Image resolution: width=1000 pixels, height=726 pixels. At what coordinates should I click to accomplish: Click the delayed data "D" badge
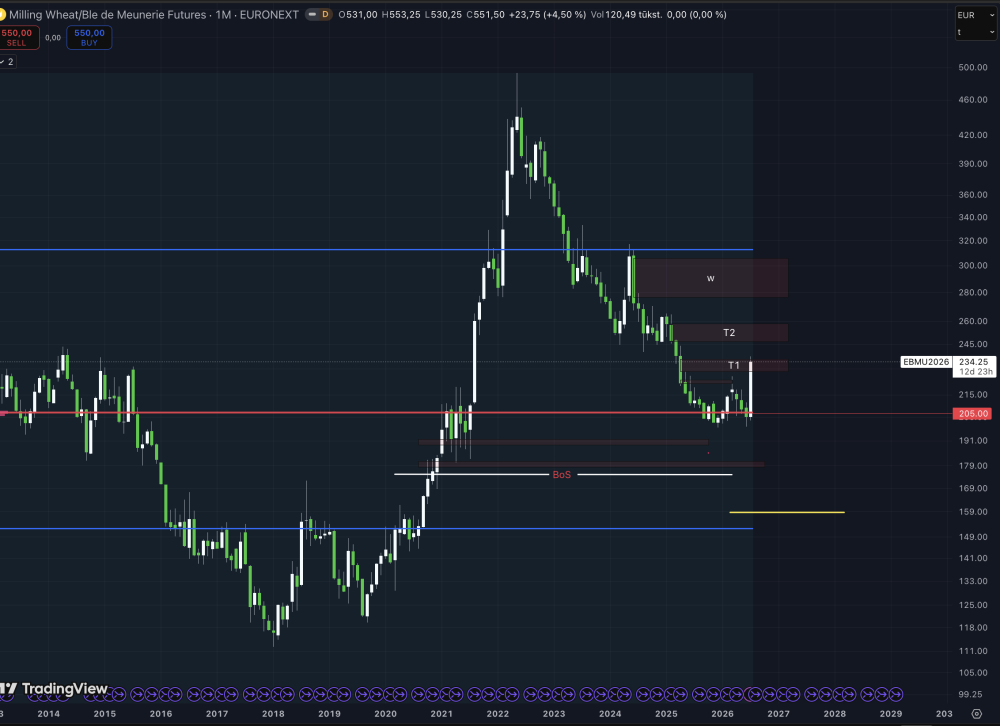[x=325, y=14]
